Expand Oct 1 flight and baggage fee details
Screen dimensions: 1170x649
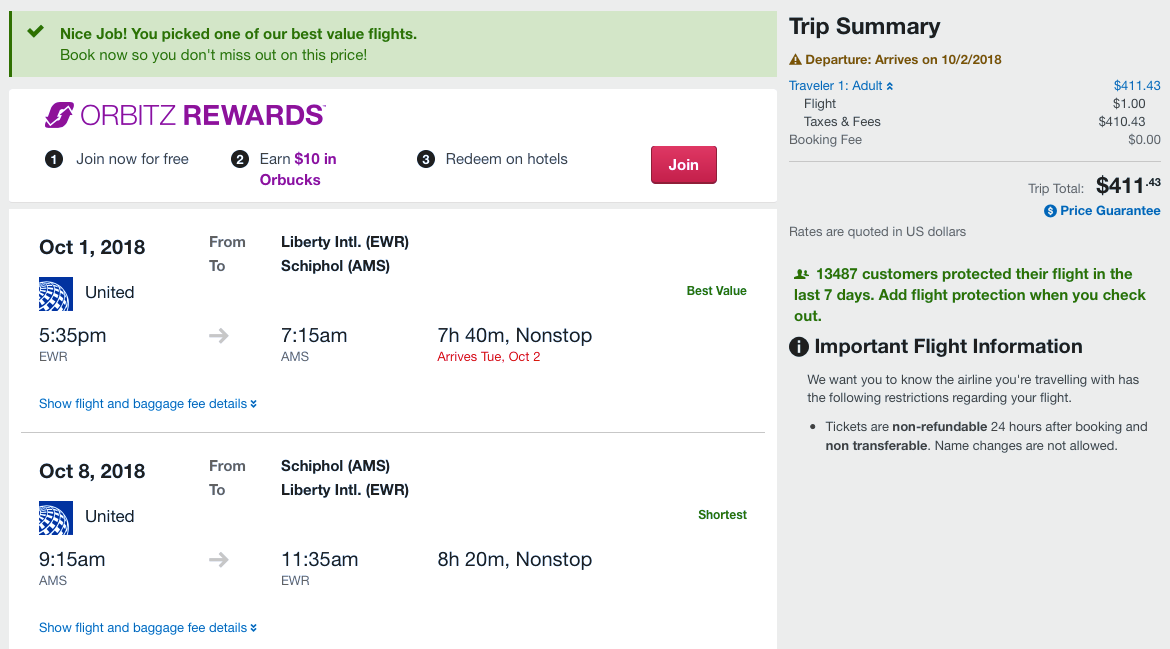pyautogui.click(x=147, y=404)
